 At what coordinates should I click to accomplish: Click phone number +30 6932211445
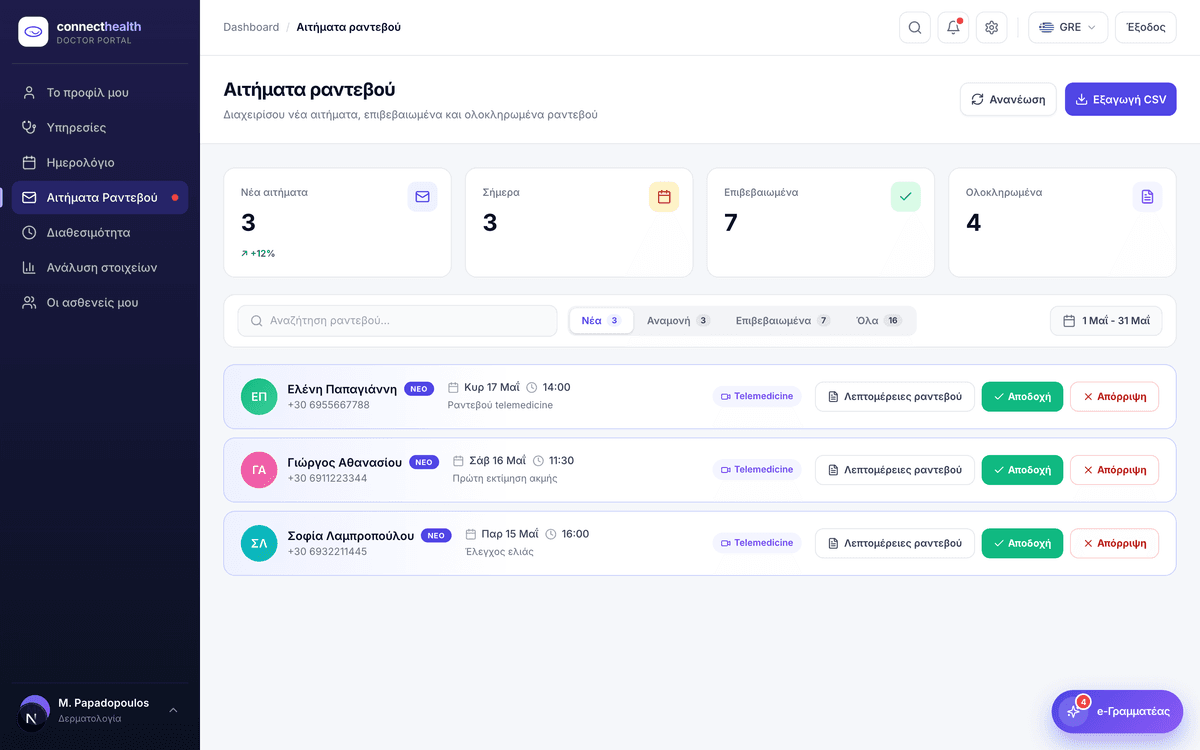(x=327, y=551)
